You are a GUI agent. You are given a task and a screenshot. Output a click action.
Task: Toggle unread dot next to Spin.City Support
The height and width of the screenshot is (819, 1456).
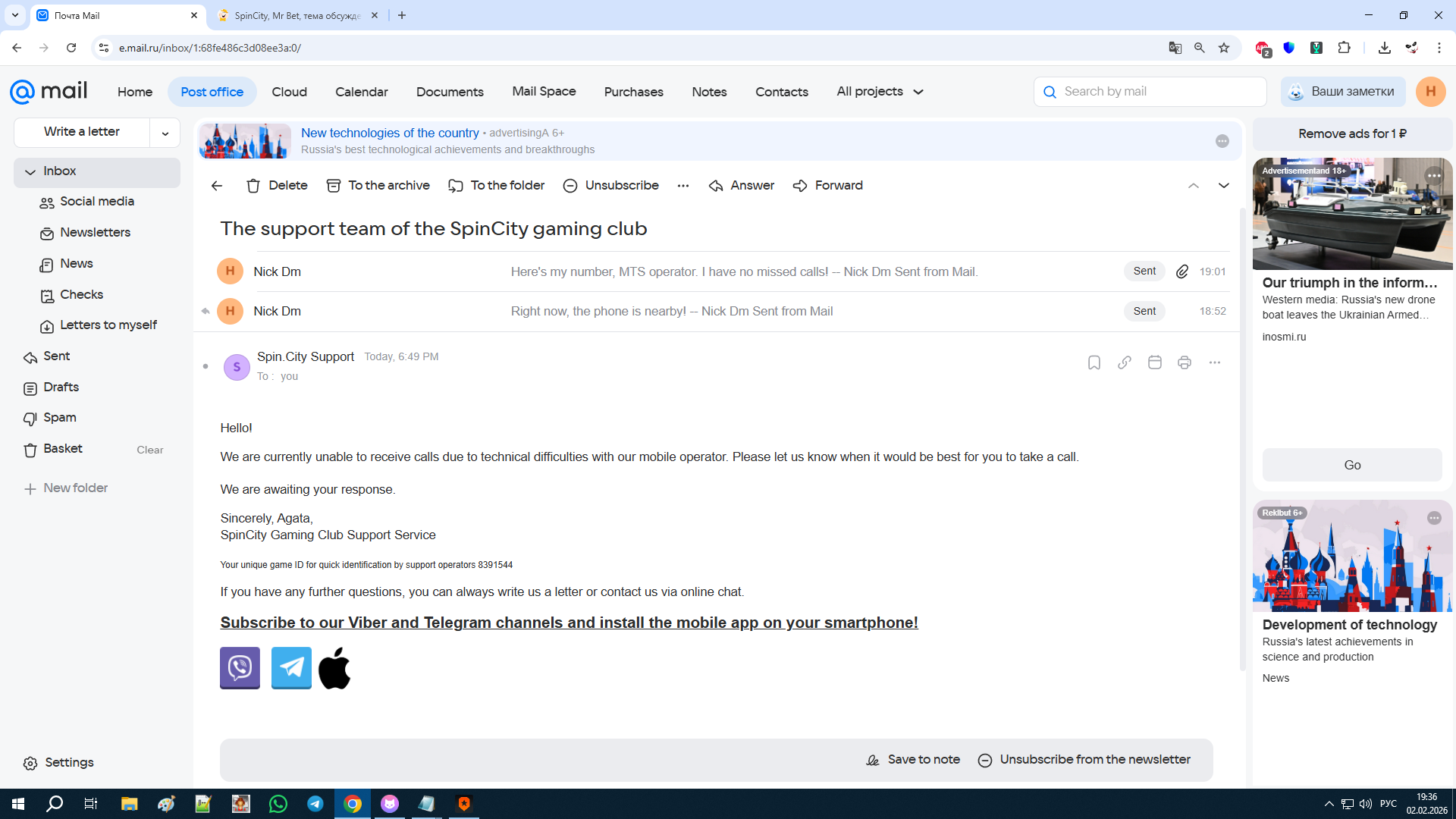pos(206,366)
